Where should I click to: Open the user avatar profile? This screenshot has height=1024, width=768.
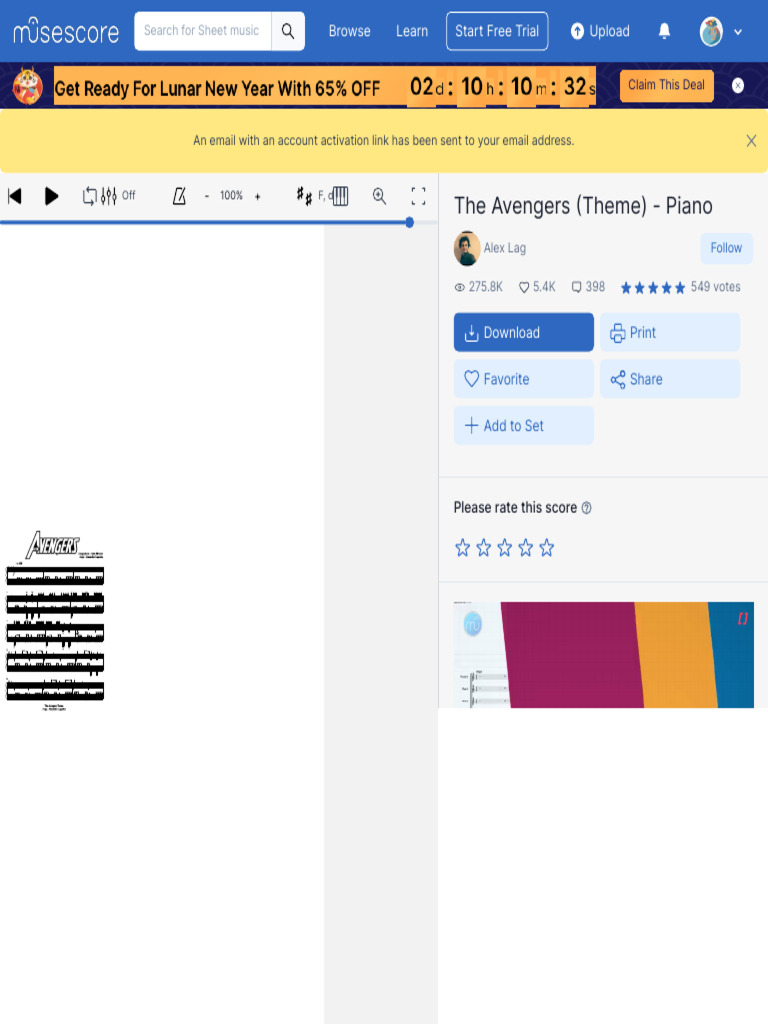click(x=711, y=31)
